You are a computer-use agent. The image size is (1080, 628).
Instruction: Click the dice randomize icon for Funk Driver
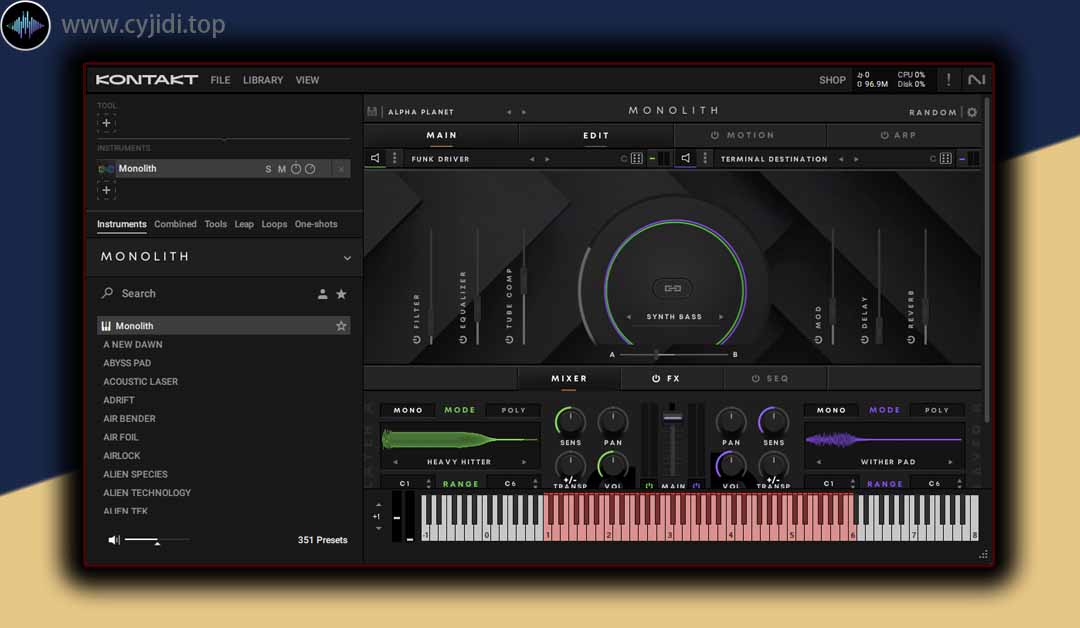(x=636, y=158)
